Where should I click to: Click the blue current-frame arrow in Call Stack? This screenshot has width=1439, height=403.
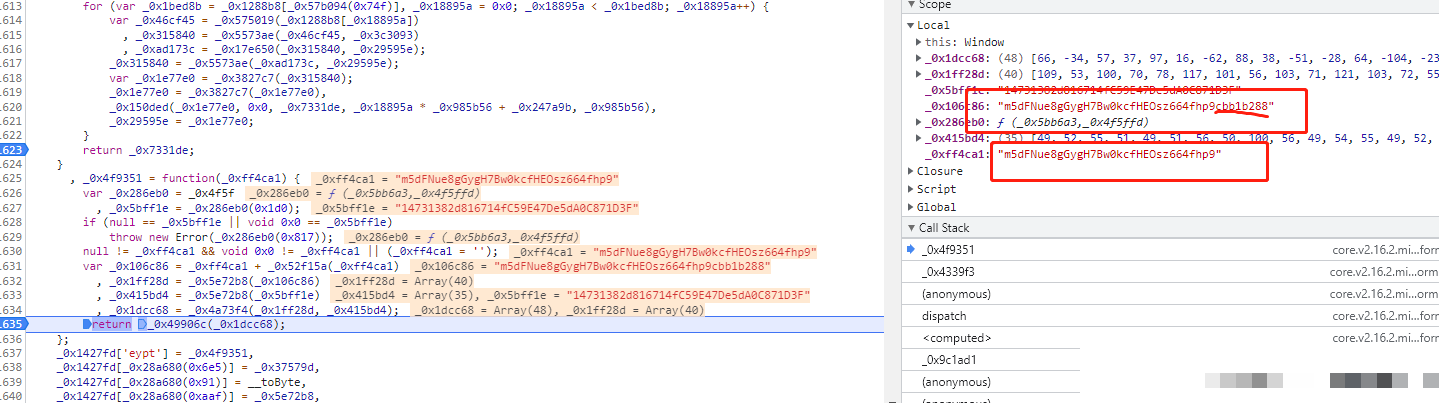[x=910, y=249]
